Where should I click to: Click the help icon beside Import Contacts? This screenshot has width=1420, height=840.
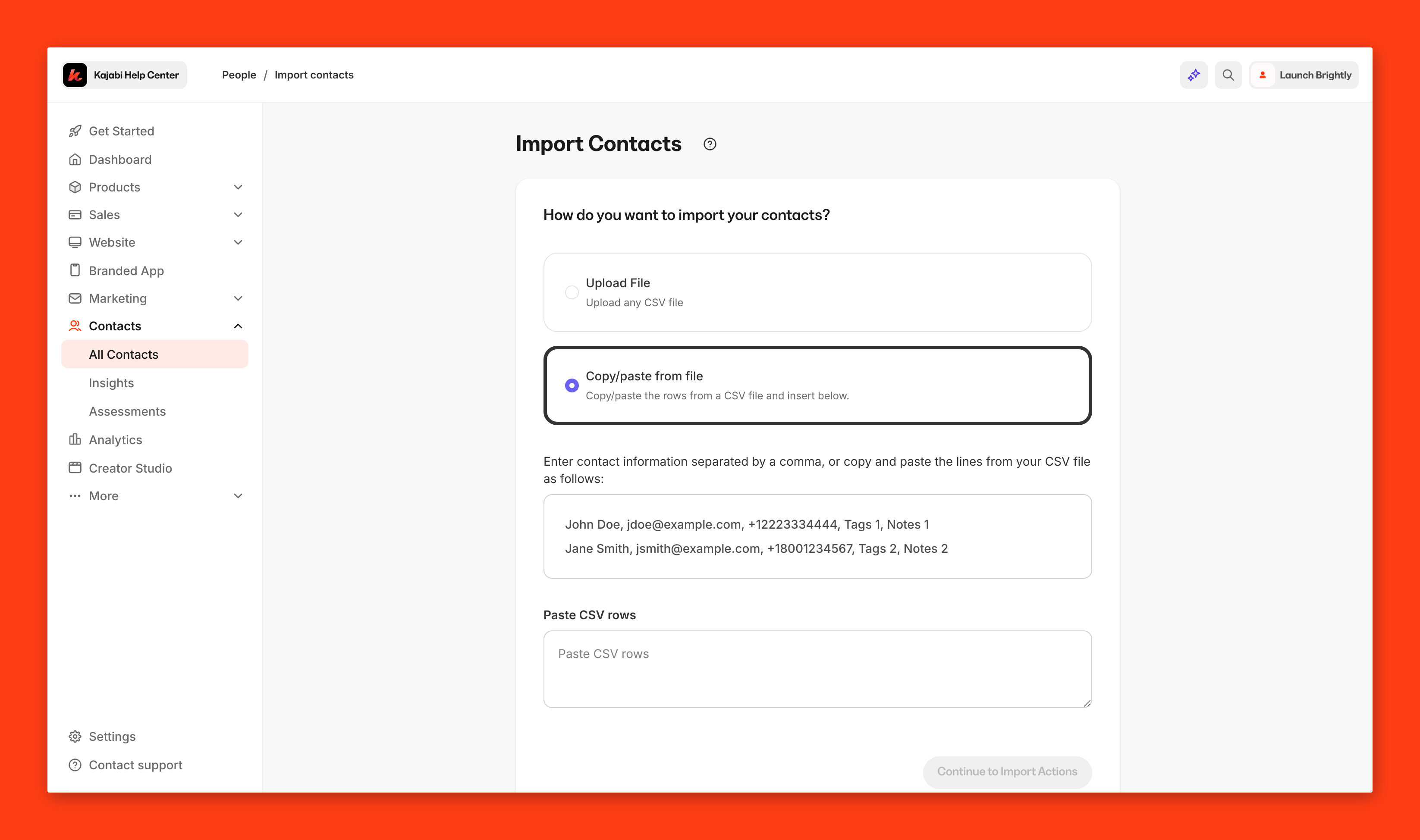click(x=710, y=144)
